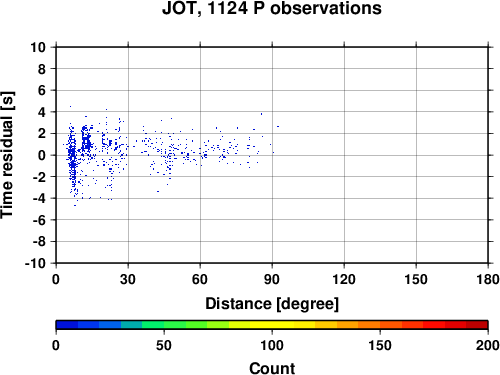Select the dark red colorbar segment at 200

coord(477,325)
